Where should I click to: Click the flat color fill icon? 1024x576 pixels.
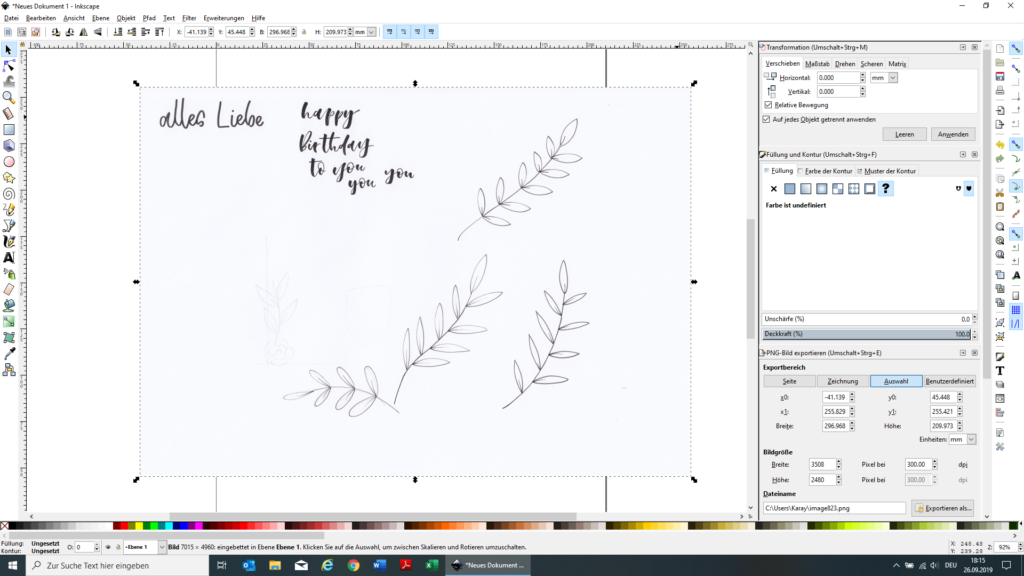tap(789, 189)
